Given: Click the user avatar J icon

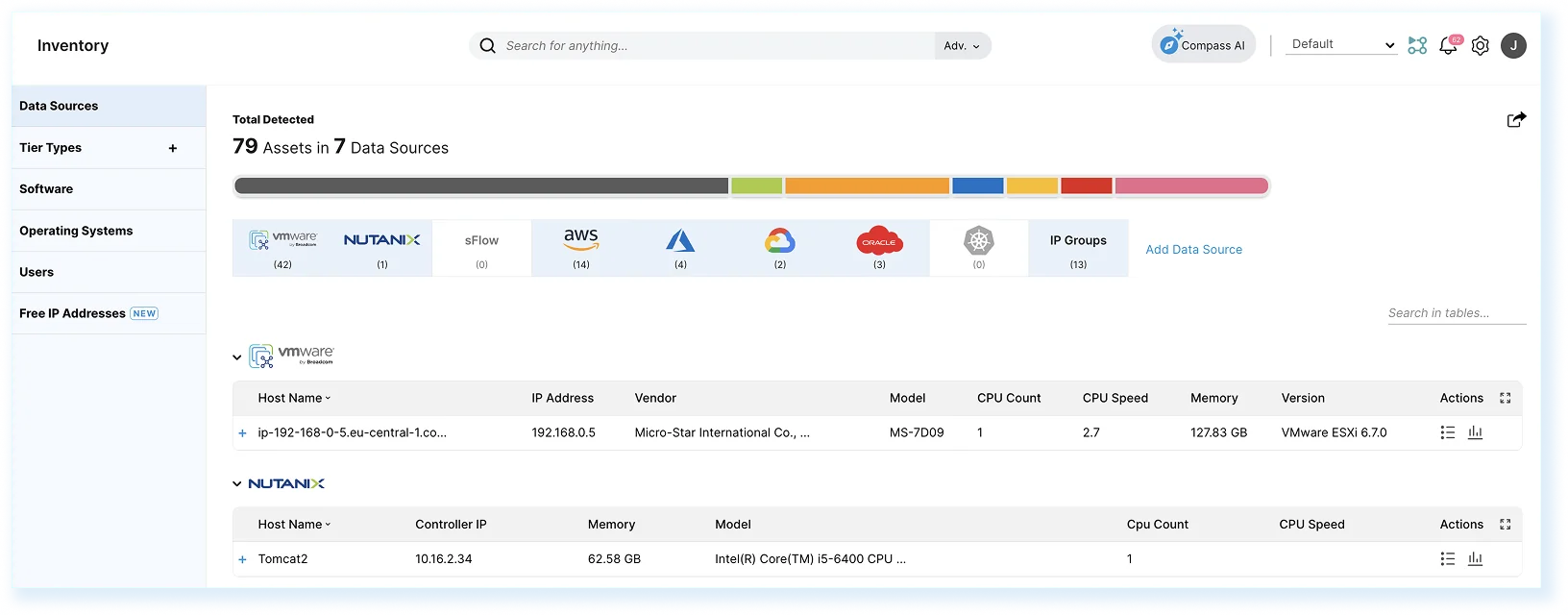Looking at the screenshot, I should 1513,46.
